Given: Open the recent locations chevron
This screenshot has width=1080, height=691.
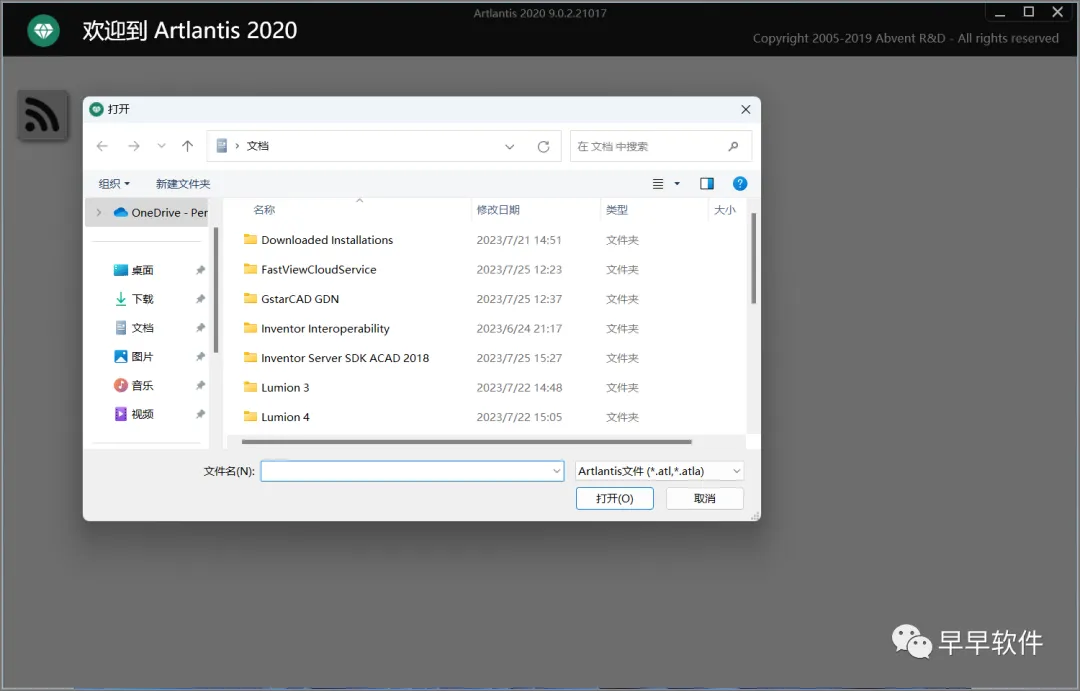Looking at the screenshot, I should pos(161,146).
